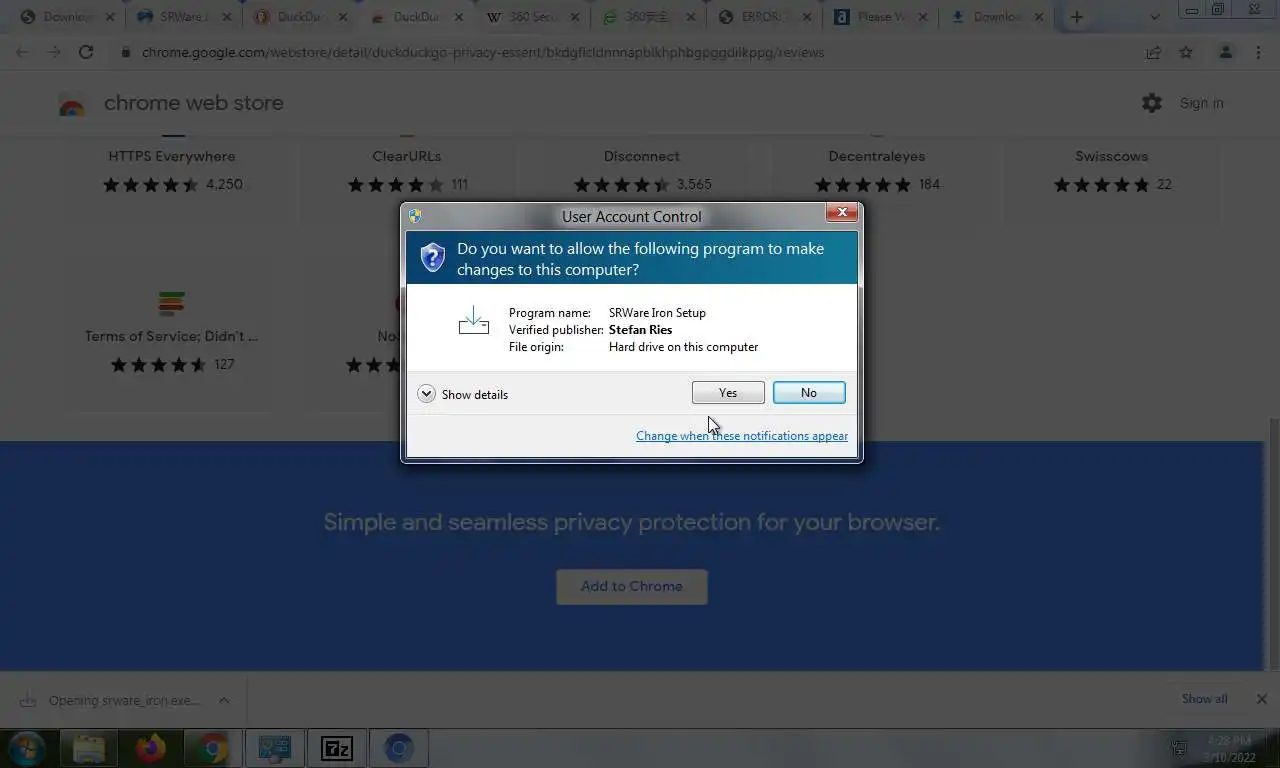This screenshot has height=768, width=1280.
Task: Open the 7-Zip taskbar icon
Action: click(x=336, y=748)
